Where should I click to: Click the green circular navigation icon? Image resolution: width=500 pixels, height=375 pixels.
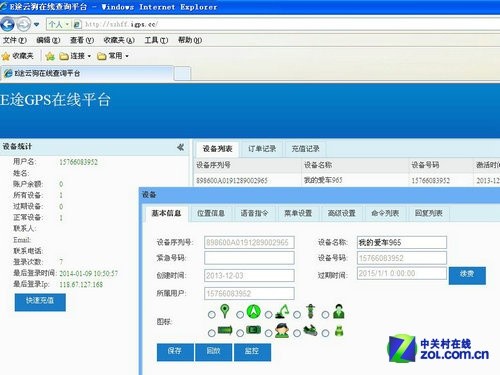(253, 312)
